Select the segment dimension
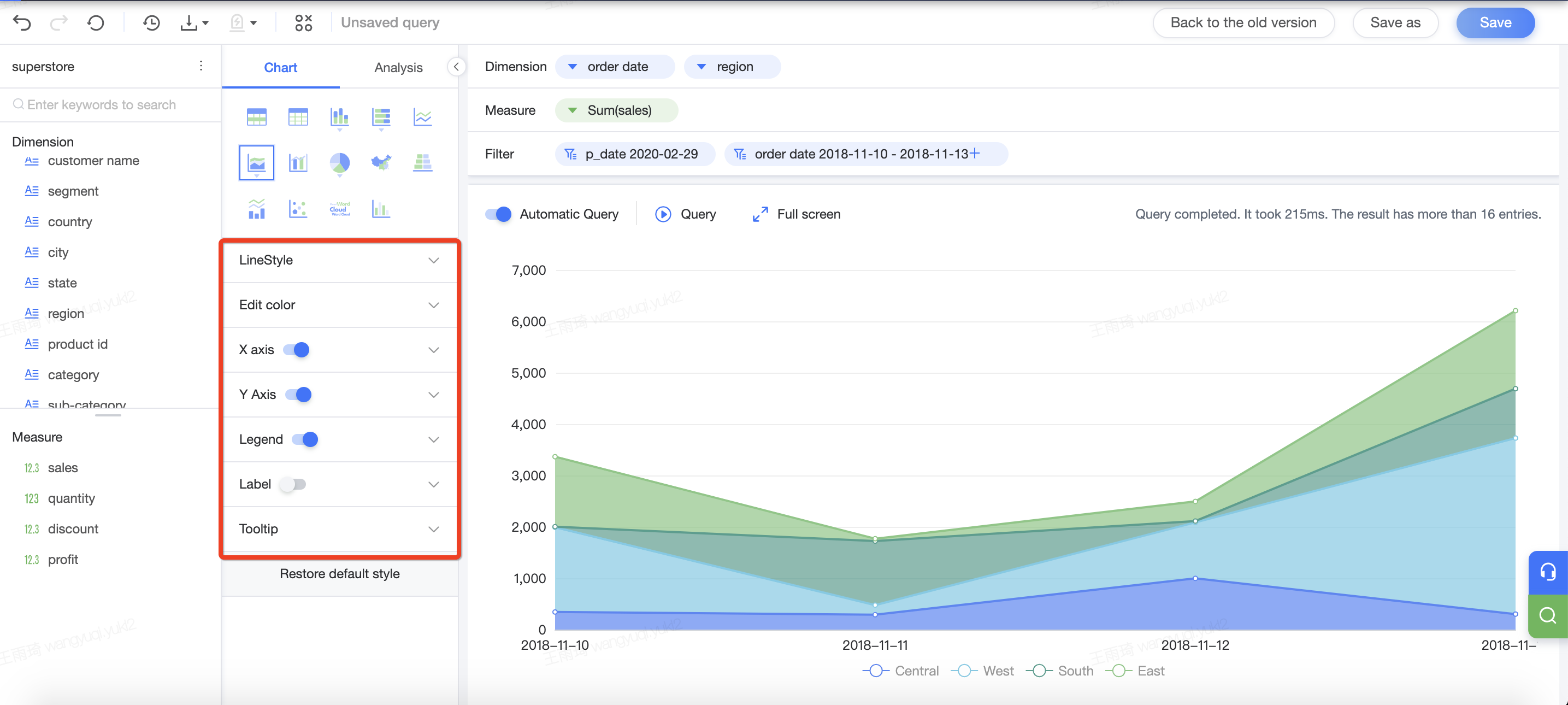The height and width of the screenshot is (705, 1568). (73, 191)
